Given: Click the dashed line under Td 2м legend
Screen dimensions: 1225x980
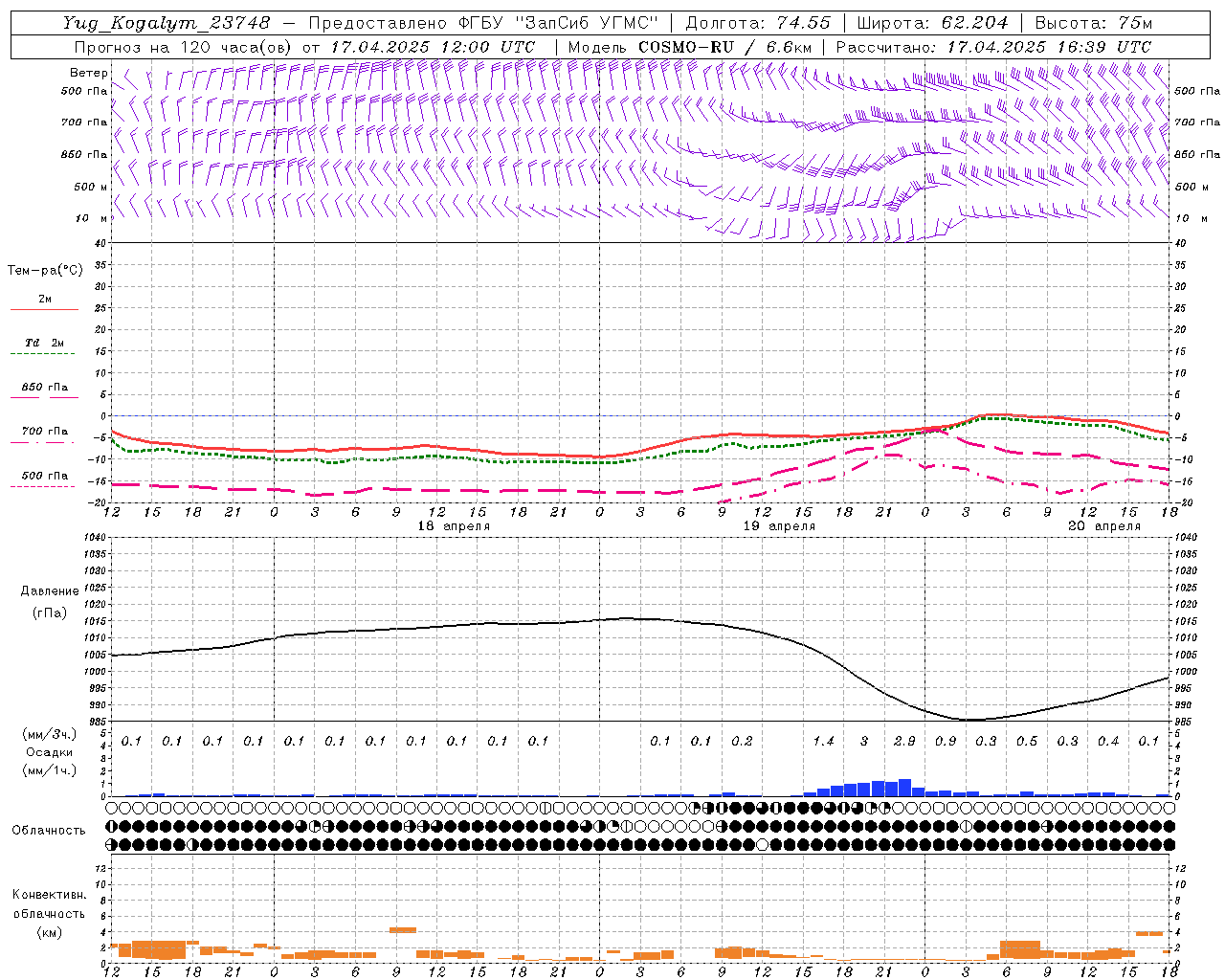Looking at the screenshot, I should coord(42,354).
